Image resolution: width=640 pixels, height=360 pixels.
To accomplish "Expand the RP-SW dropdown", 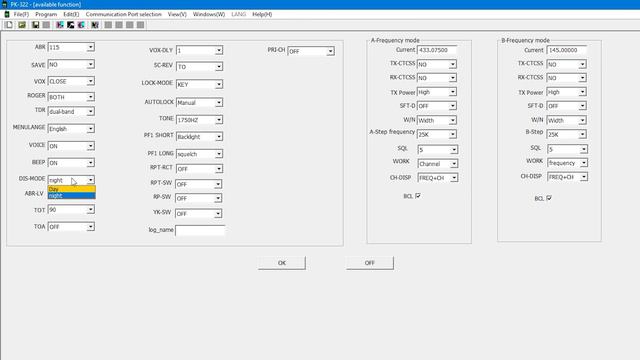I will (218, 198).
